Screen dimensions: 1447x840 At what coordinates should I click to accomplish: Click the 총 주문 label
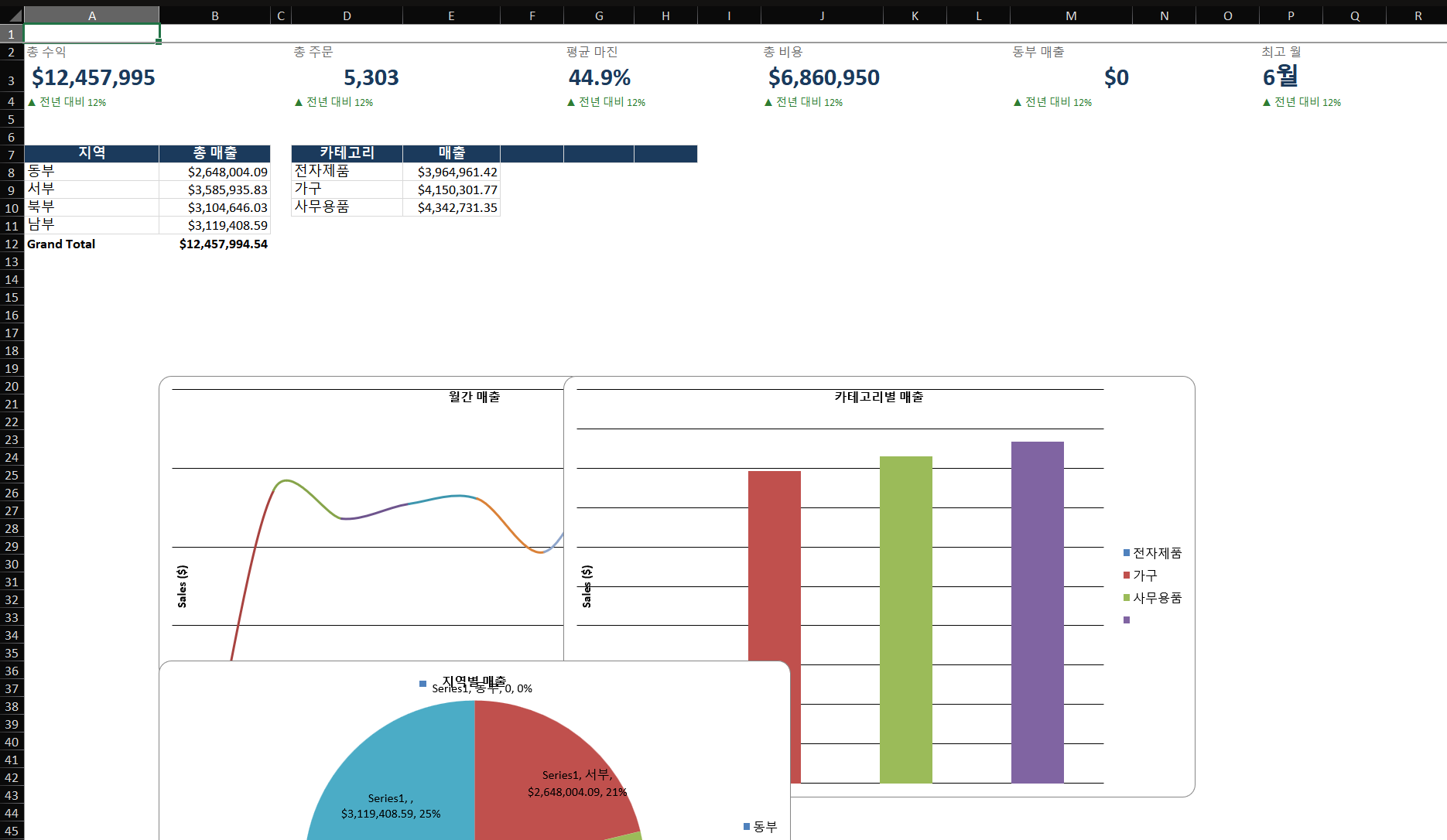(x=313, y=52)
